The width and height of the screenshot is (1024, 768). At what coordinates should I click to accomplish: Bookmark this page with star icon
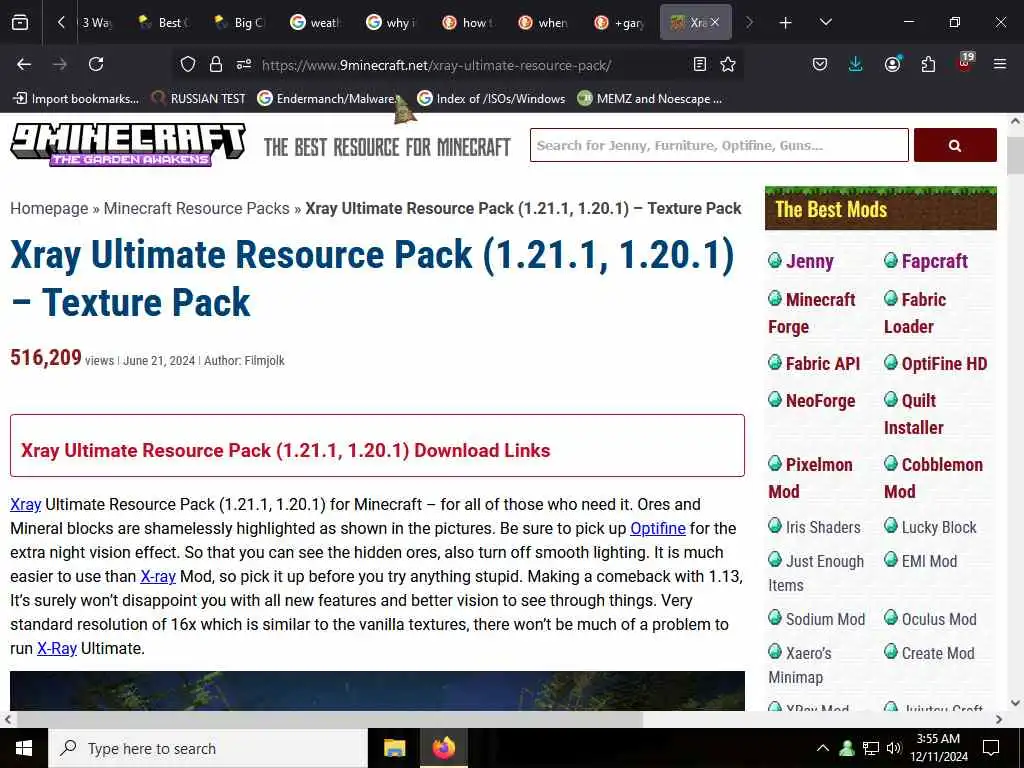tap(728, 64)
